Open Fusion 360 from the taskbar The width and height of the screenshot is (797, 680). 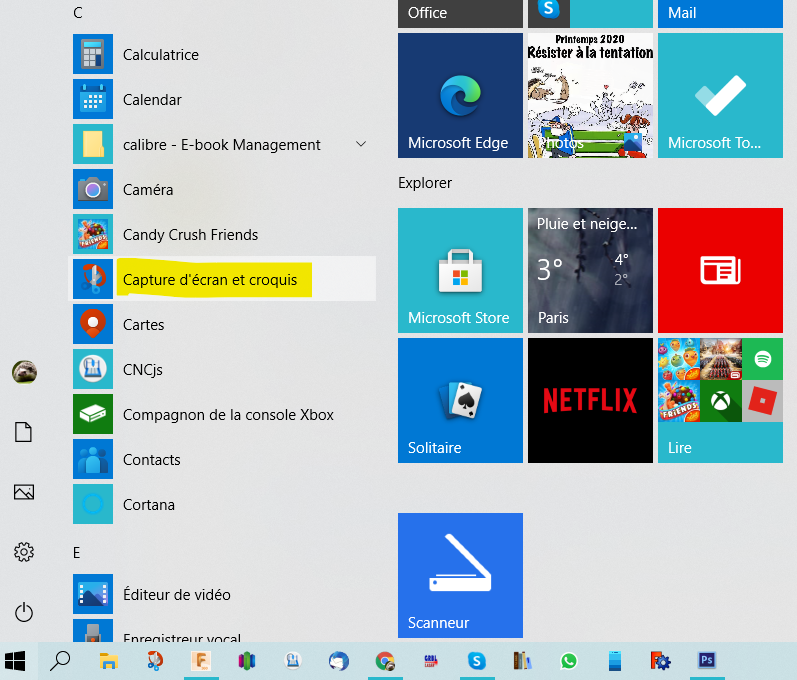click(201, 661)
